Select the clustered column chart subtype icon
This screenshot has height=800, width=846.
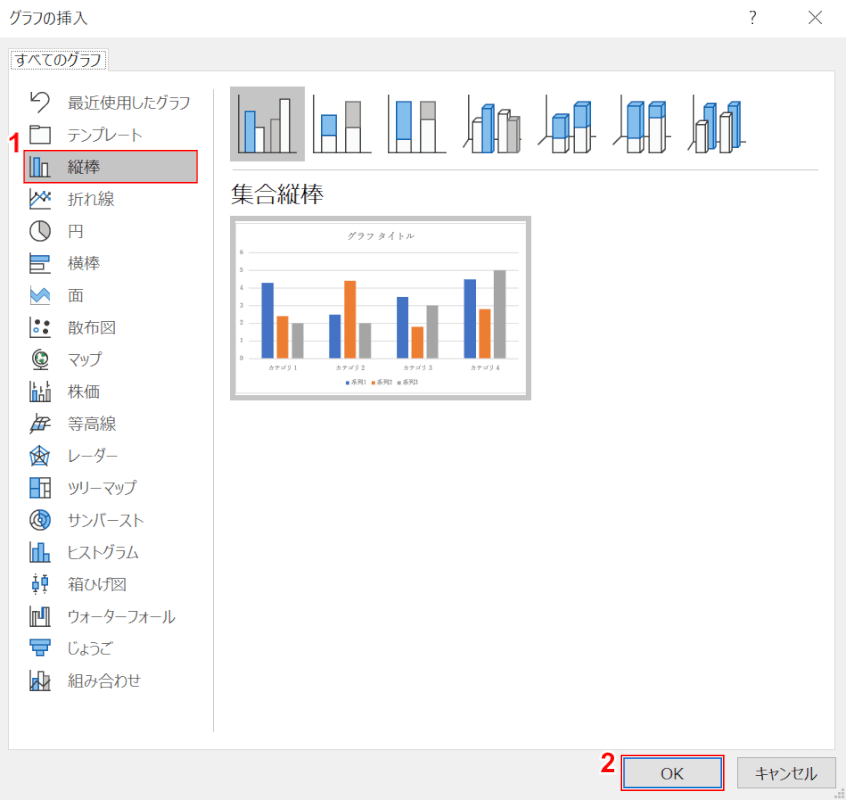point(267,124)
